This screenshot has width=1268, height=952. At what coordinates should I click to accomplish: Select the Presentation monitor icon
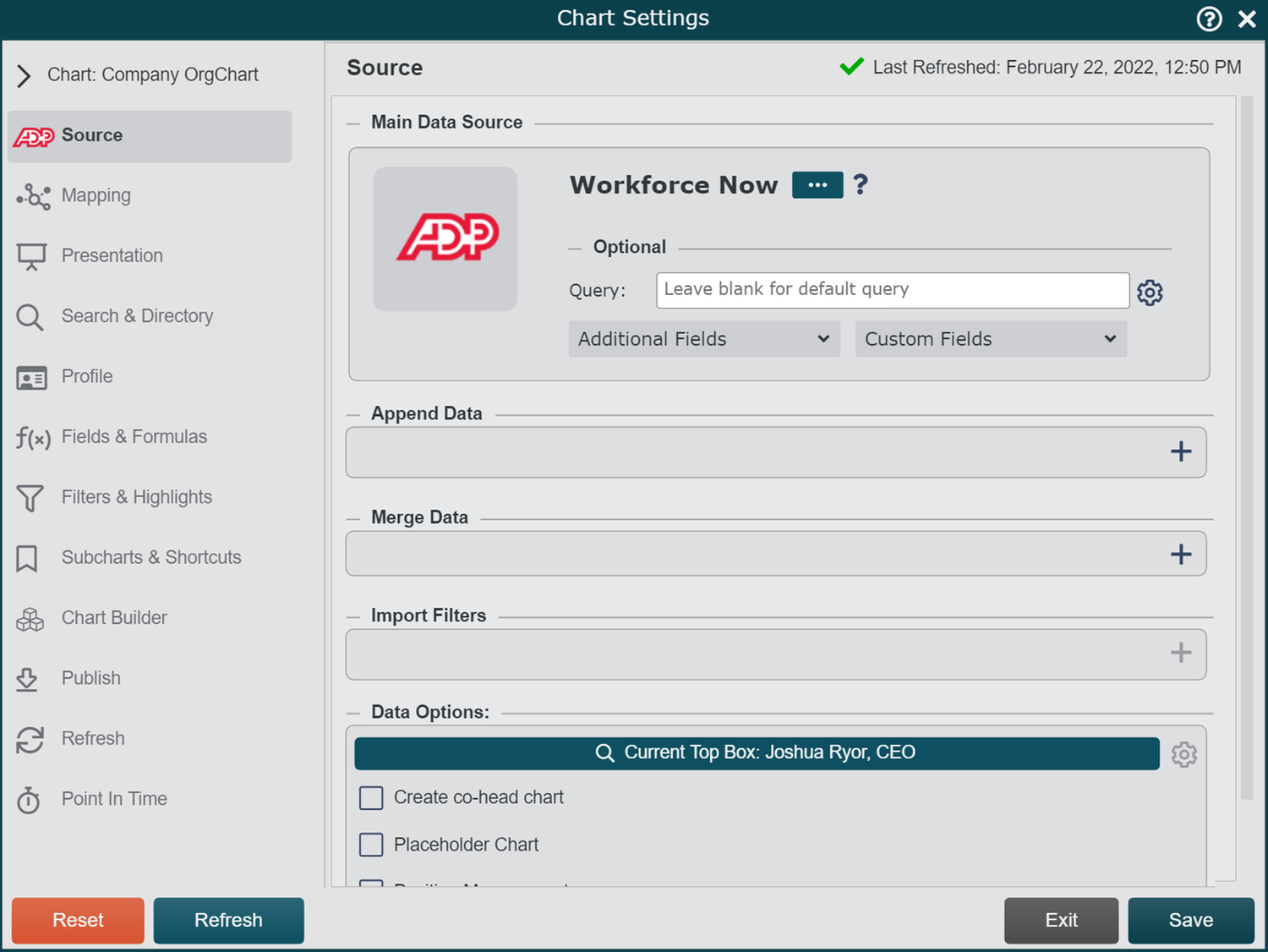[x=30, y=255]
